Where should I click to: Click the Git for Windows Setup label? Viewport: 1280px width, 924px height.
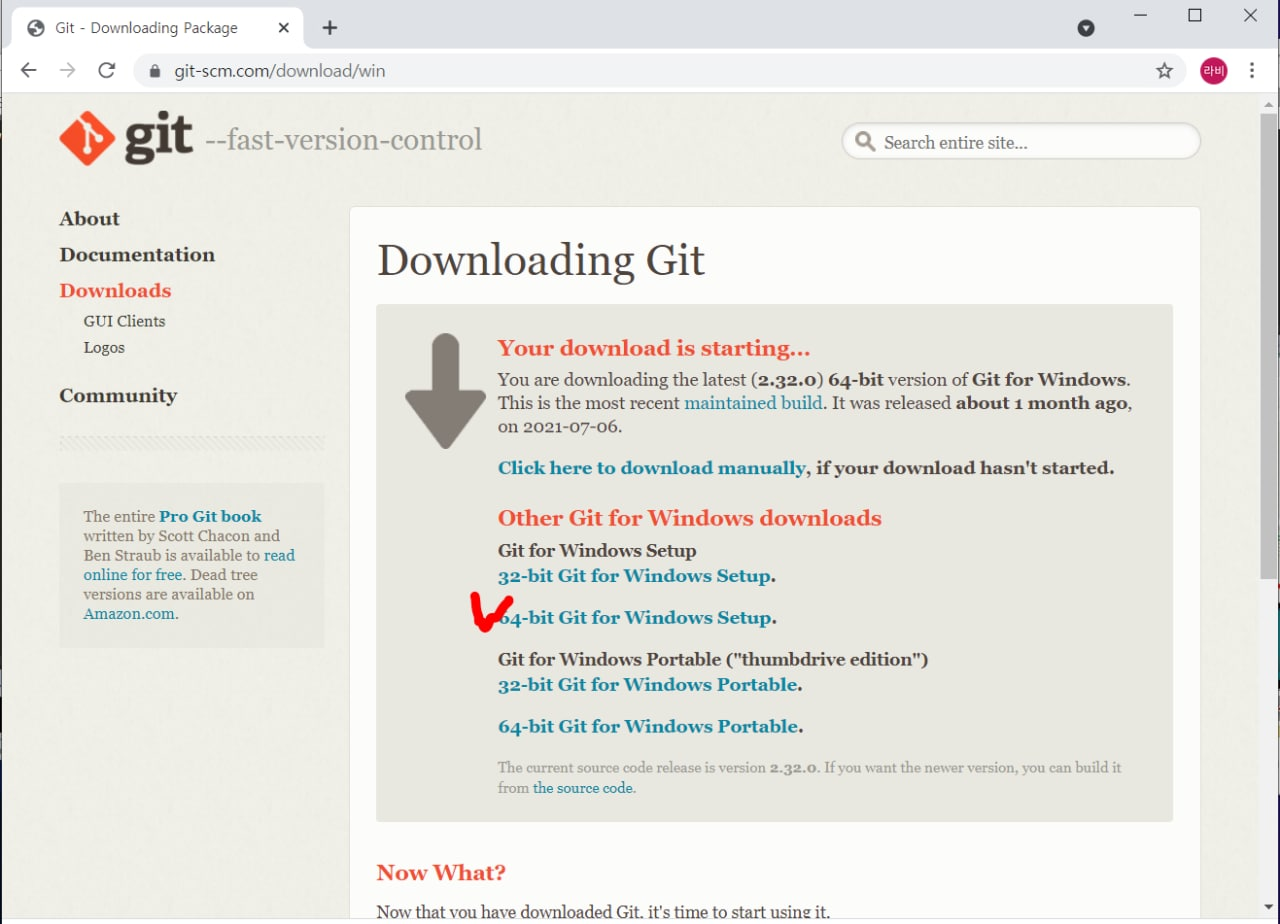pyautogui.click(x=597, y=550)
